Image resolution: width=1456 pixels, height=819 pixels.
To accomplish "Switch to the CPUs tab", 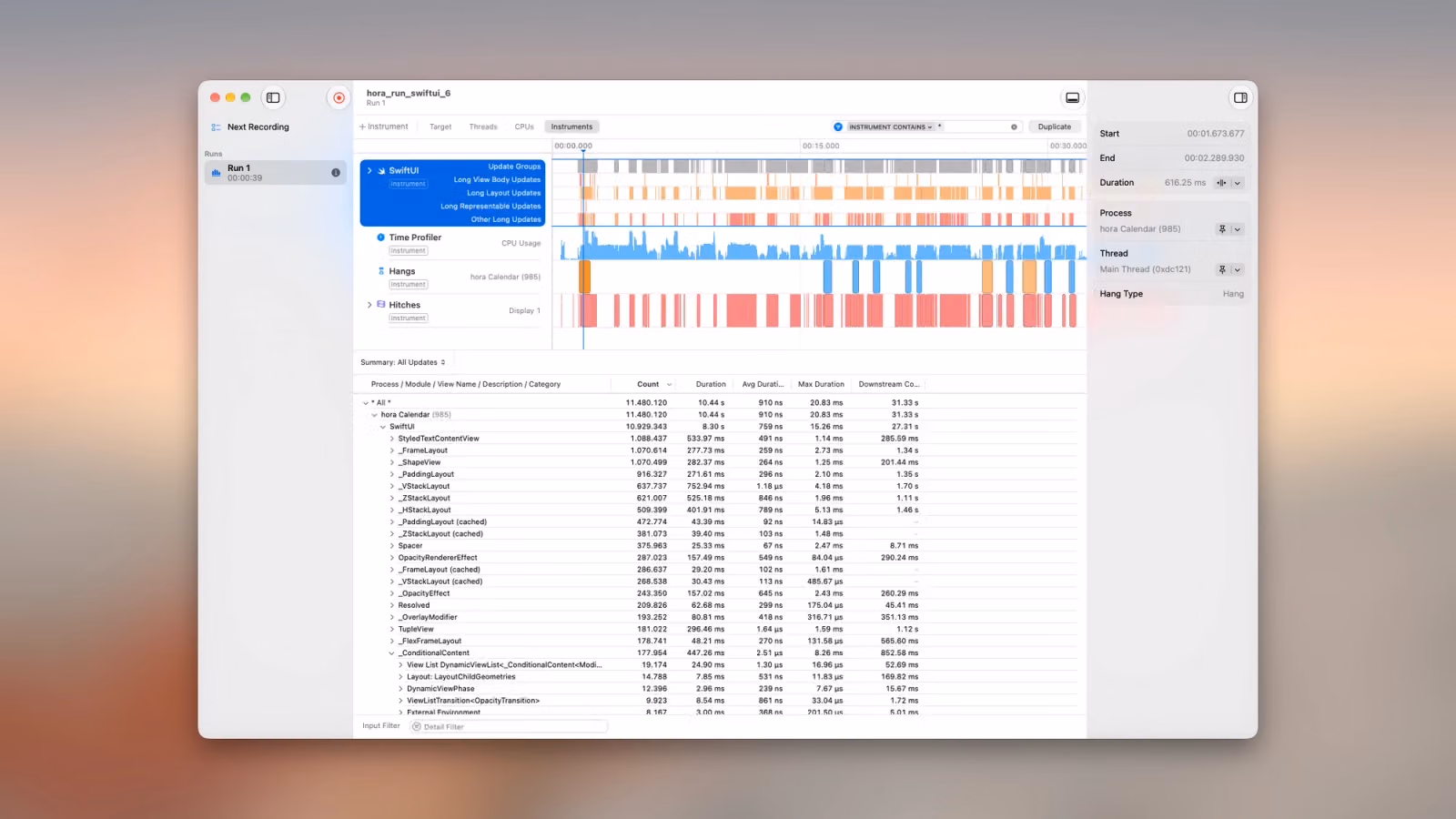I will point(524,126).
